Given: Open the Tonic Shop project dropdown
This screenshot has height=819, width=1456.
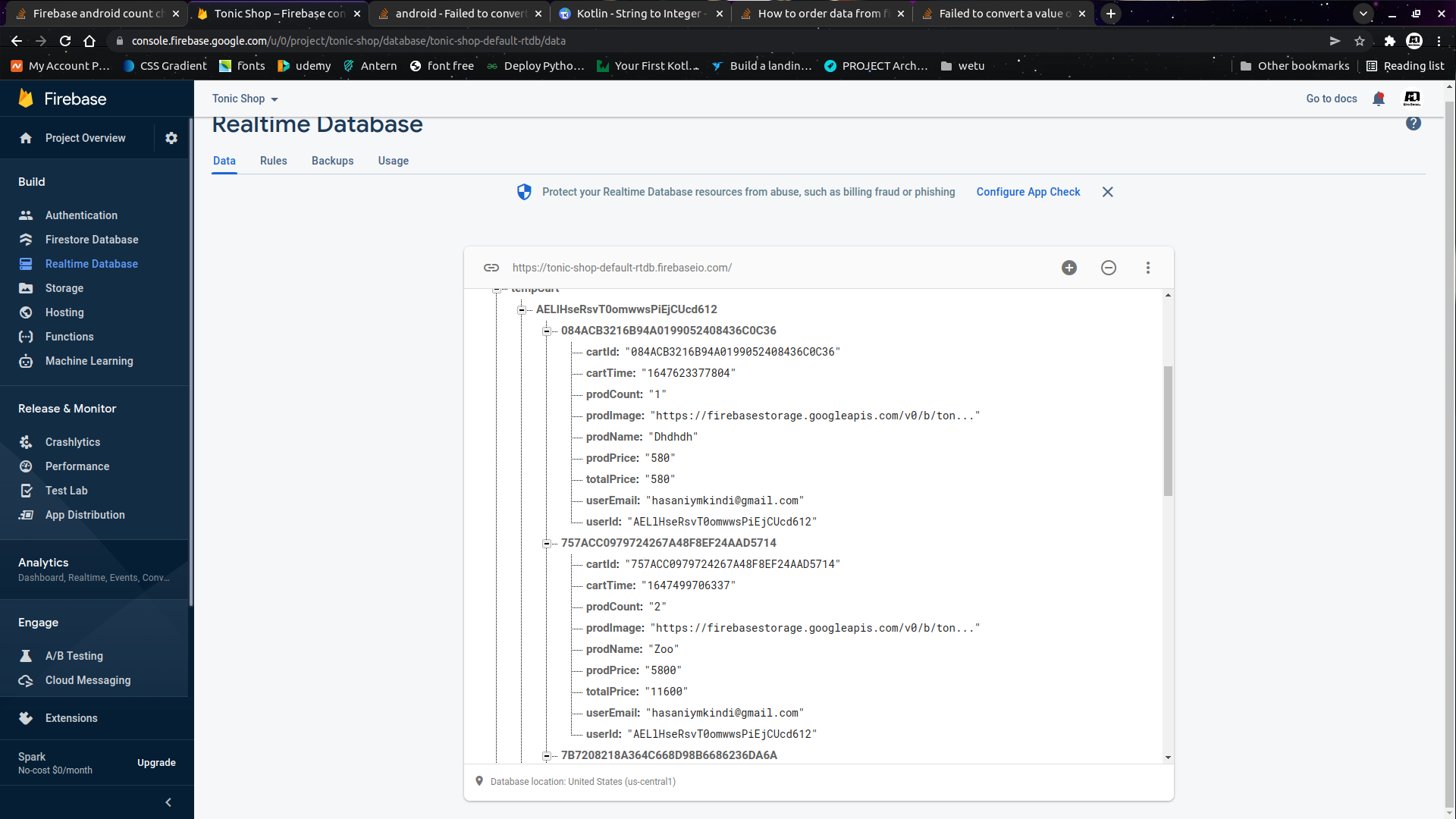Looking at the screenshot, I should click(x=244, y=99).
